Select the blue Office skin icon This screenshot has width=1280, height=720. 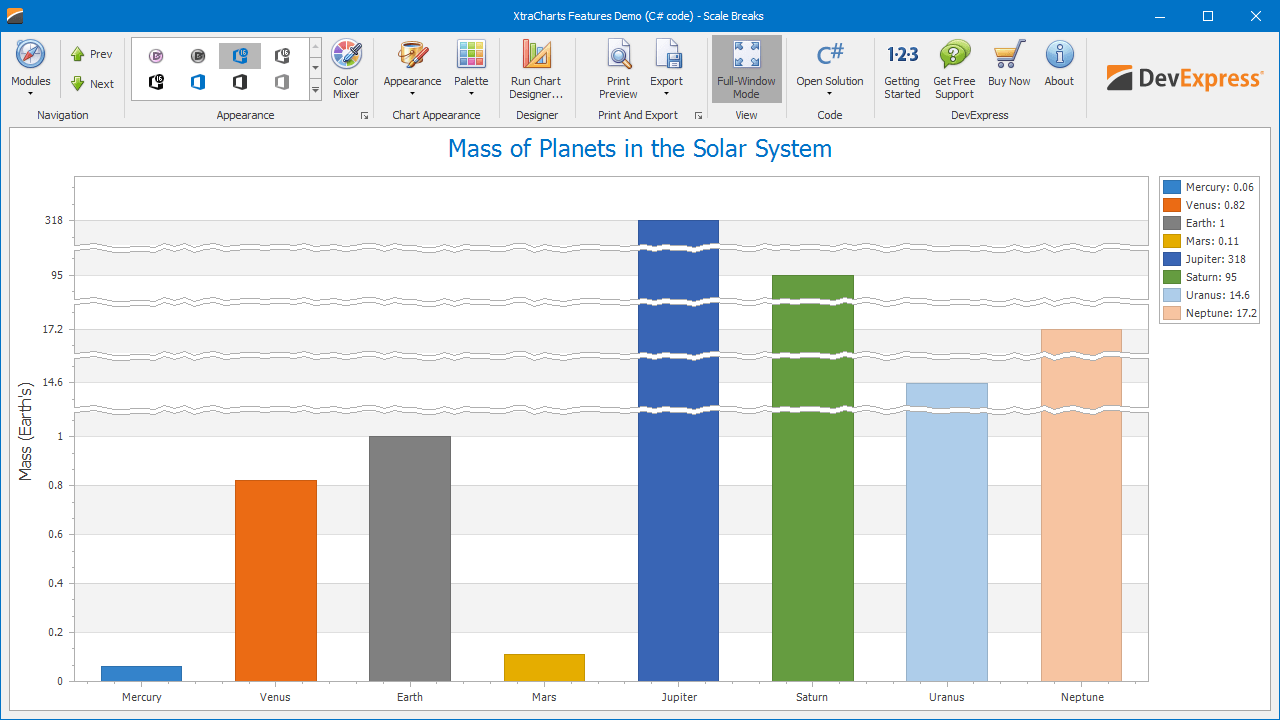[198, 82]
